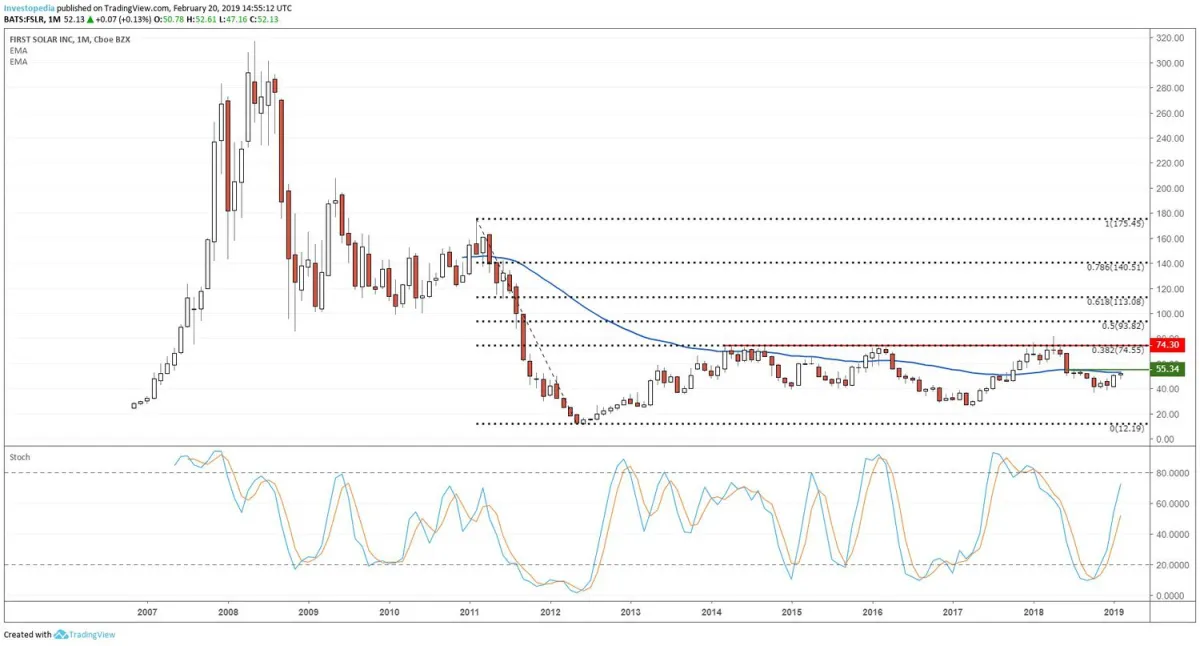The height and width of the screenshot is (646, 1200).
Task: Click the 2017 year label on time axis
Action: point(952,611)
